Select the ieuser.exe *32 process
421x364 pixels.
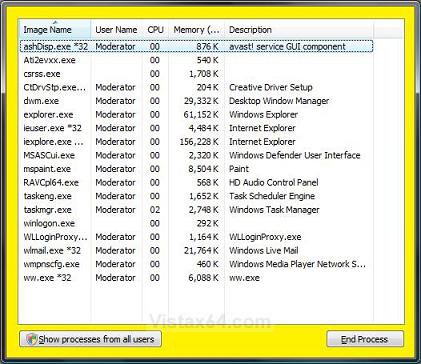tap(196, 128)
